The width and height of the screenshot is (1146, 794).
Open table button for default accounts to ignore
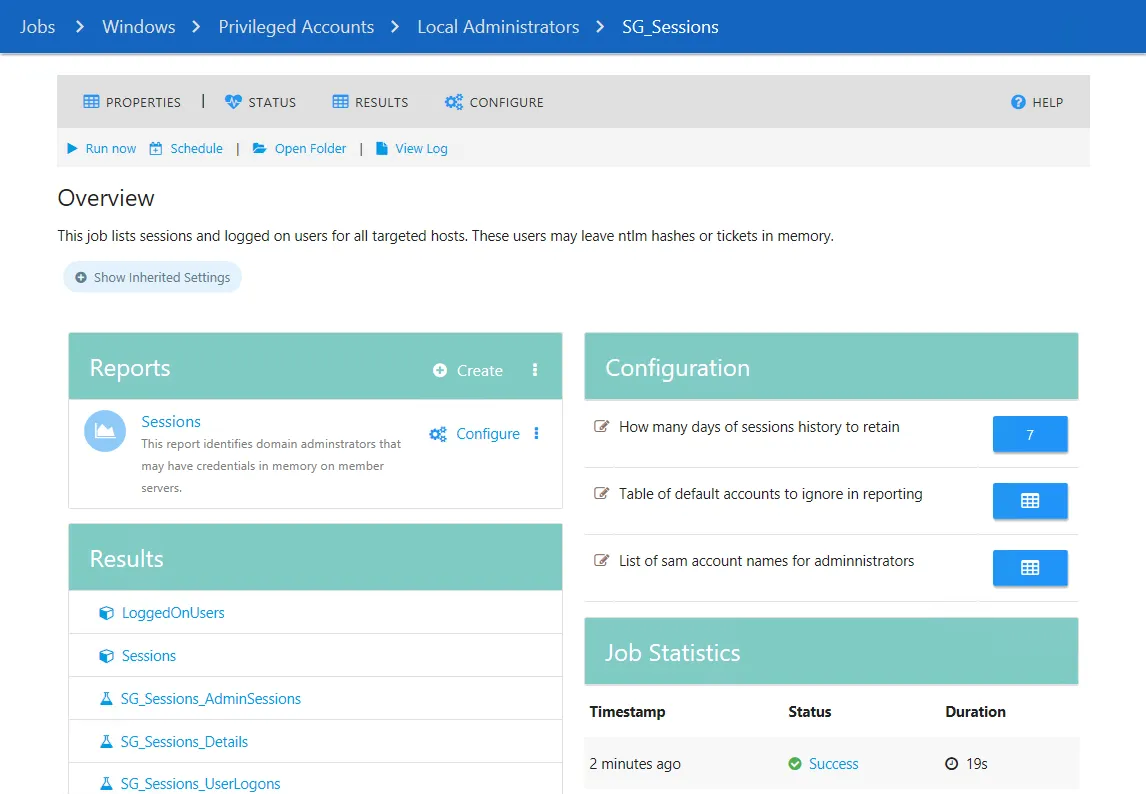(1030, 502)
